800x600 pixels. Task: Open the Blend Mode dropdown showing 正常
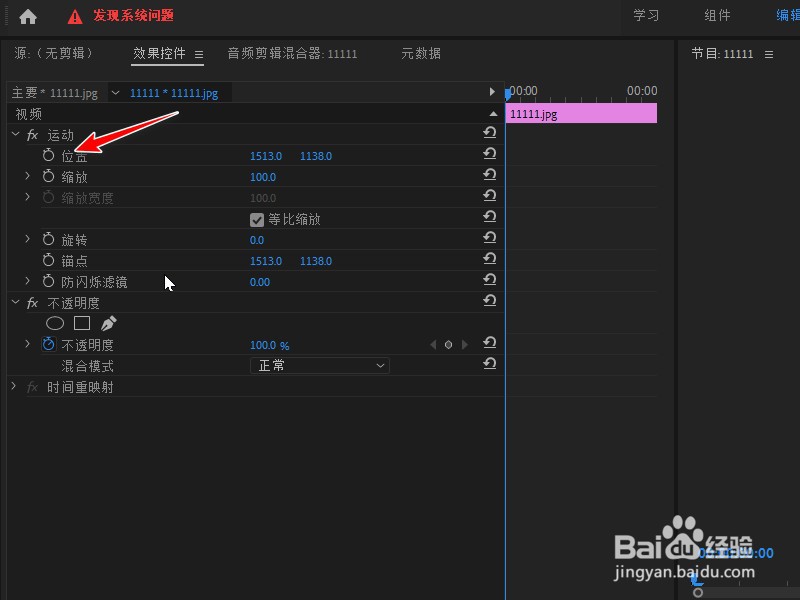[x=319, y=365]
